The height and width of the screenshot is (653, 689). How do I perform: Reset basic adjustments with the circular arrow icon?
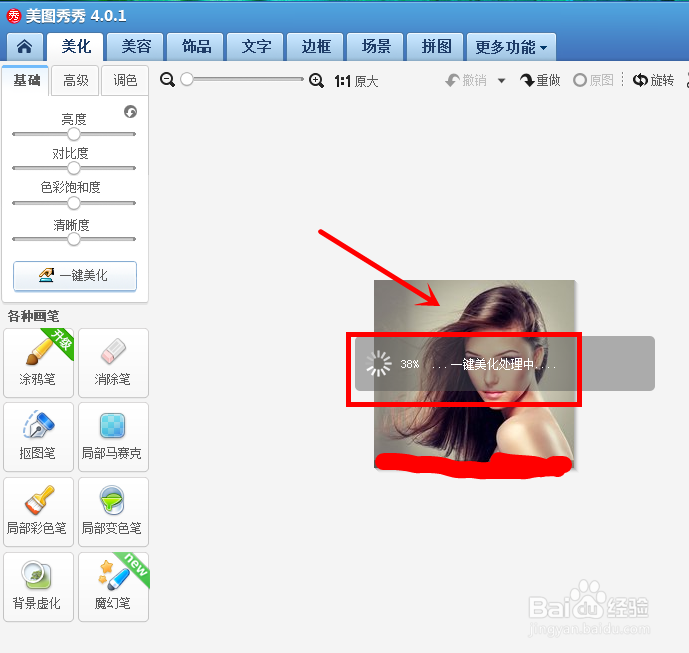tap(131, 112)
